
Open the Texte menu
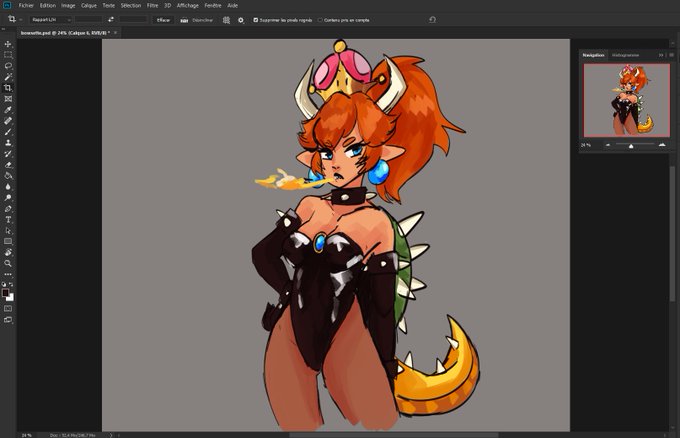tap(109, 6)
